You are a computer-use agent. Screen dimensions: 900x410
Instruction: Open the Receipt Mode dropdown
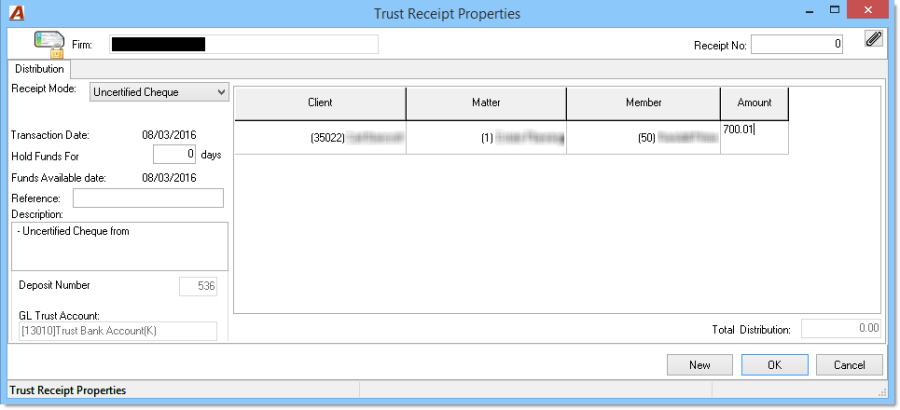coord(159,92)
